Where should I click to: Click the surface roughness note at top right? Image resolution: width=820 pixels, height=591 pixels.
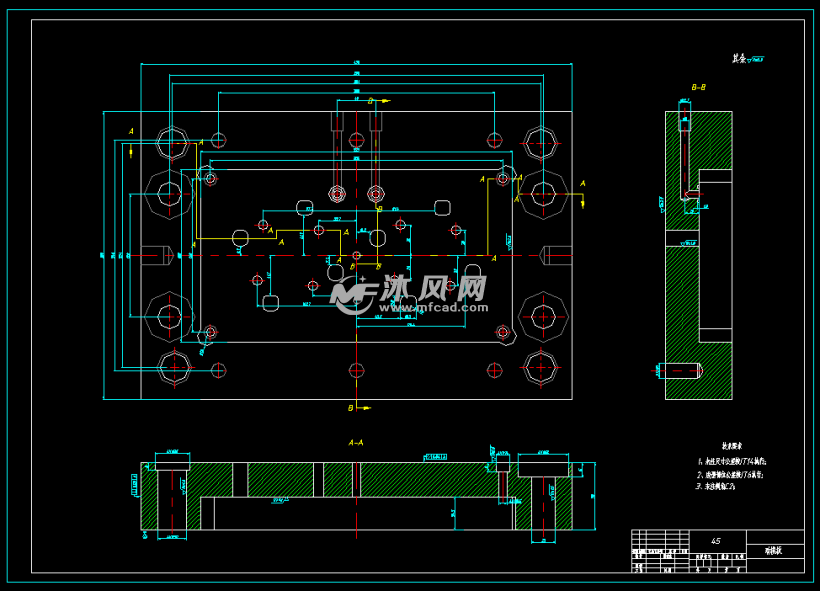pyautogui.click(x=747, y=59)
